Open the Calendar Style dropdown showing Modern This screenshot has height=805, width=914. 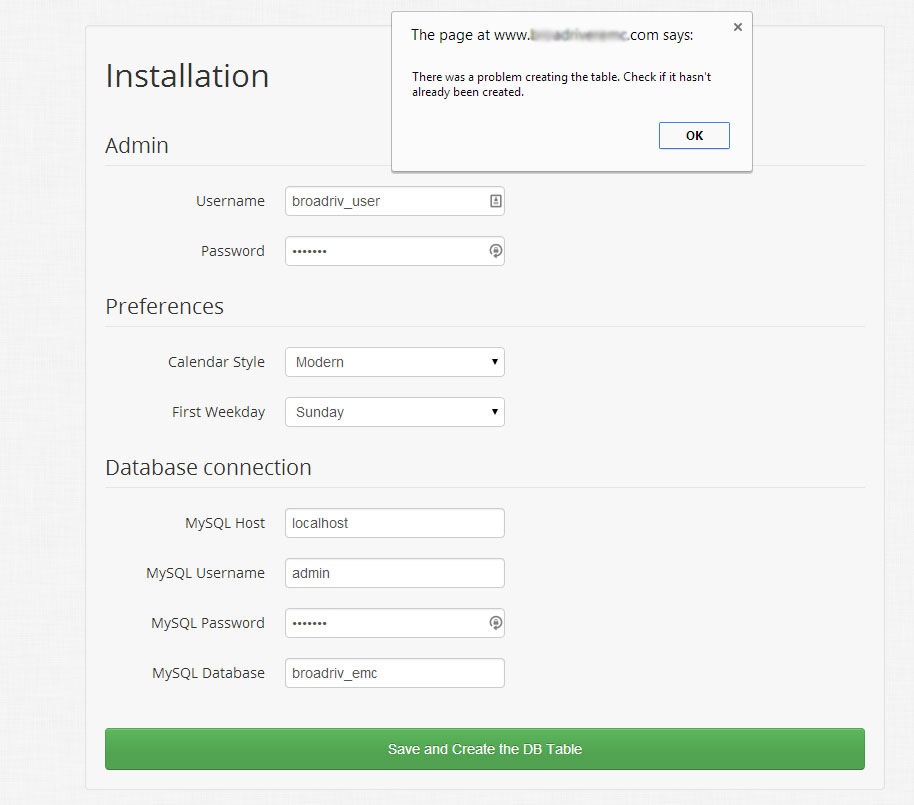pyautogui.click(x=394, y=362)
